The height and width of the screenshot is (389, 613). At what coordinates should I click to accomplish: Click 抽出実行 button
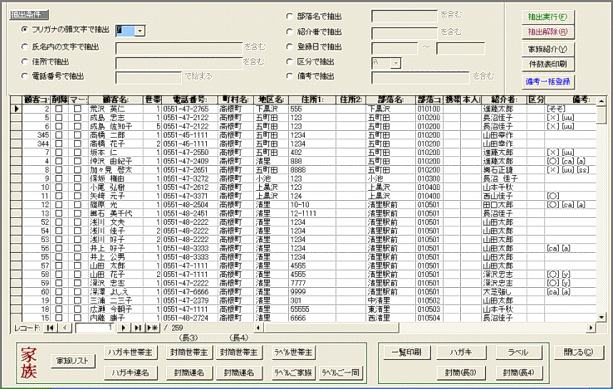pos(548,17)
